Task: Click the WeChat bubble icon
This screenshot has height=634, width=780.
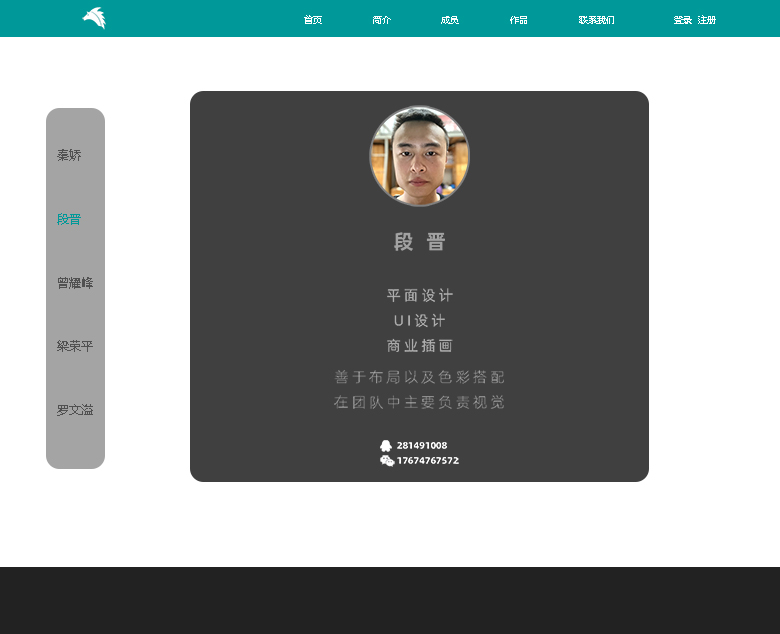Action: [387, 461]
